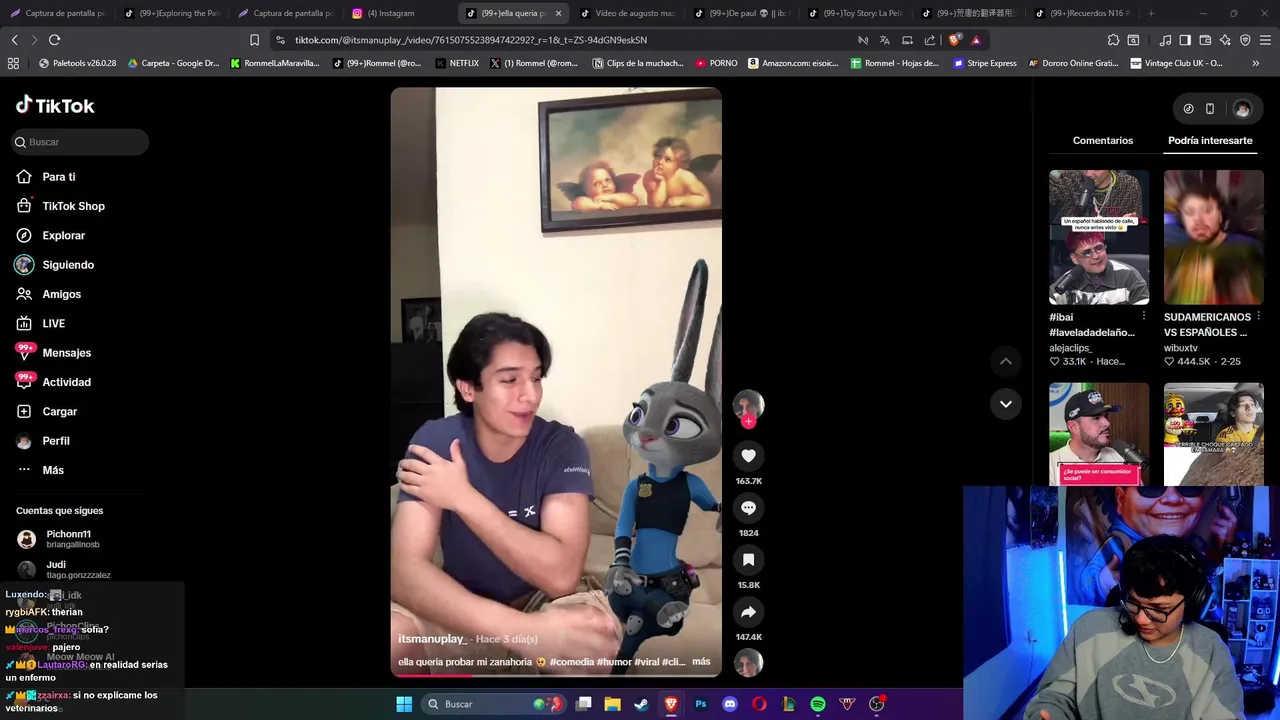This screenshot has height=720, width=1280.
Task: Click the translate page icon
Action: tap(884, 40)
